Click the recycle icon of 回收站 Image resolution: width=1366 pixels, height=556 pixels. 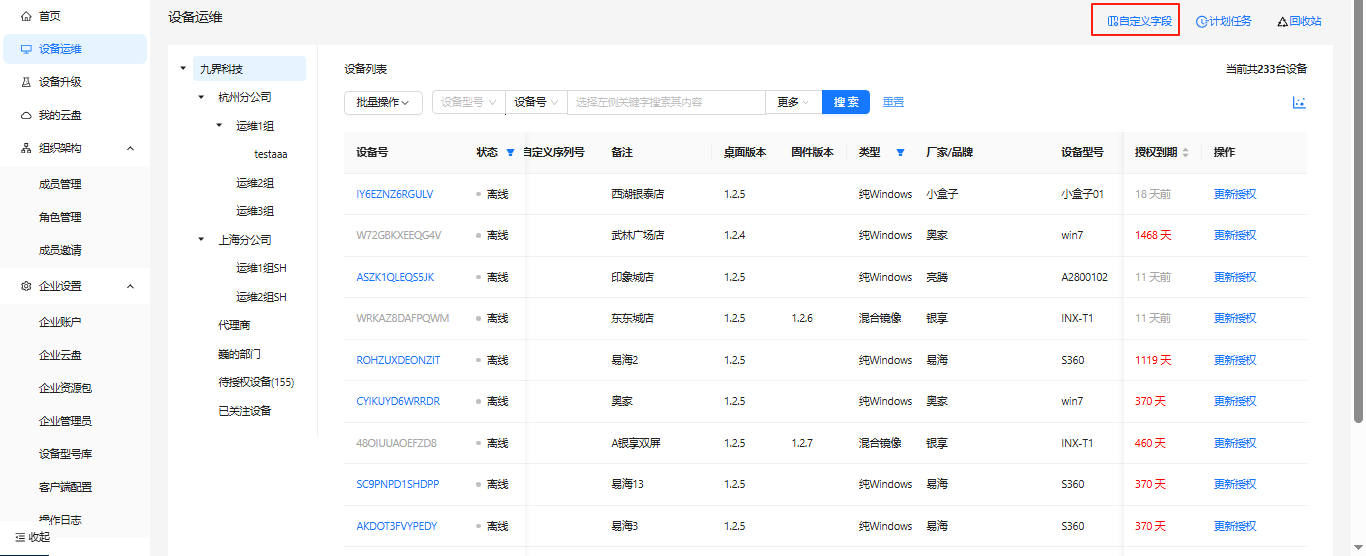click(x=1282, y=21)
